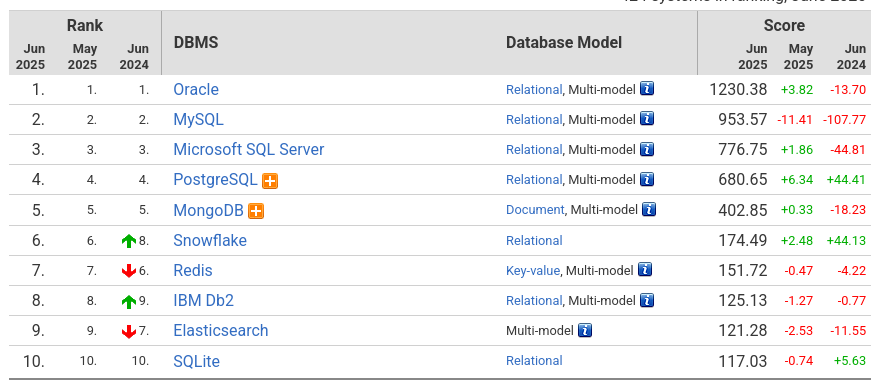Click the -2.53 change for Elasticsearch
876x384 pixels.
pyautogui.click(x=798, y=331)
